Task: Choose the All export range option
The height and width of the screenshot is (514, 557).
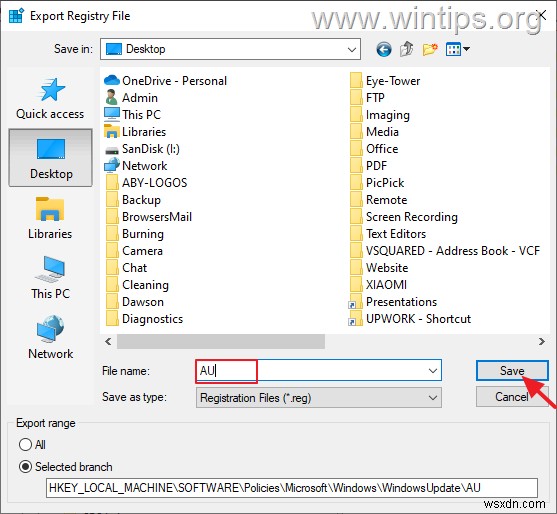Action: (x=32, y=444)
